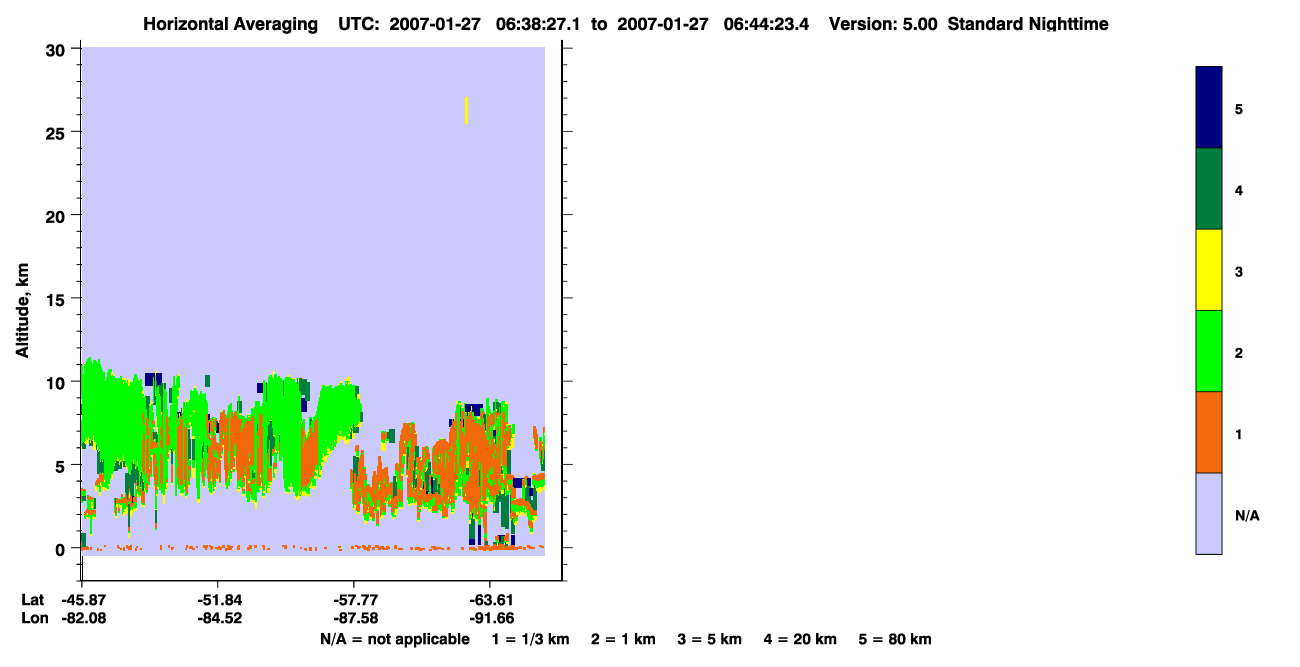Click the 20 altitude tick label
Viewport: 1300px width, 667px height.
click(x=56, y=215)
